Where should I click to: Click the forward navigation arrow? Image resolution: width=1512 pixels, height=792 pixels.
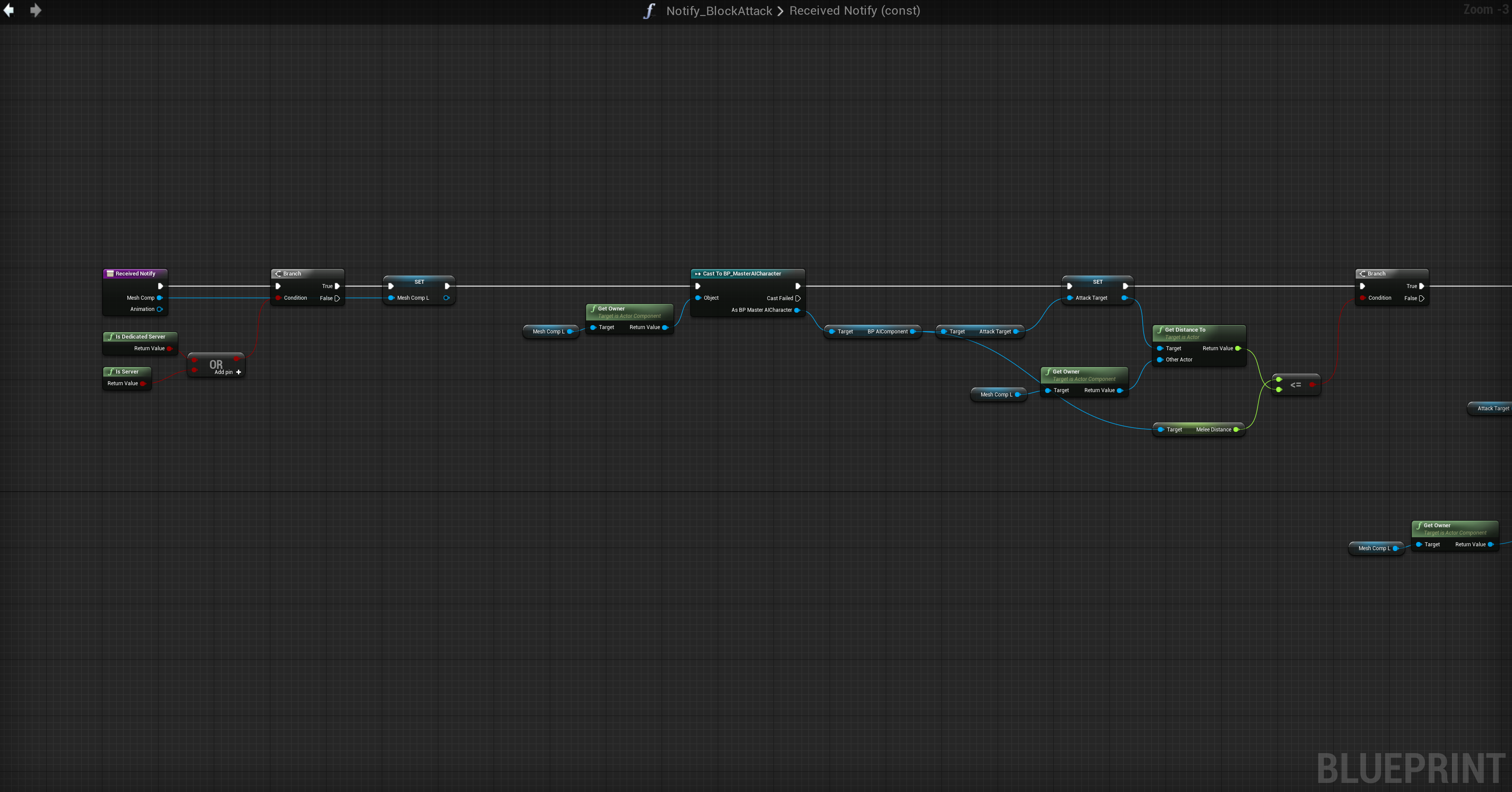pos(36,10)
